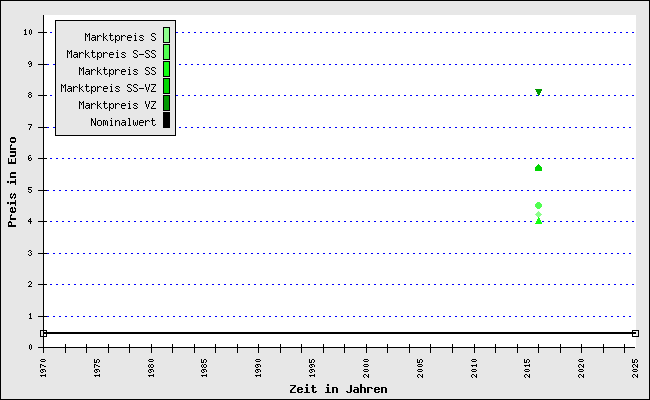Click the pentagon data marker near 5.7 Euro
This screenshot has height=400, width=650.
[538, 168]
